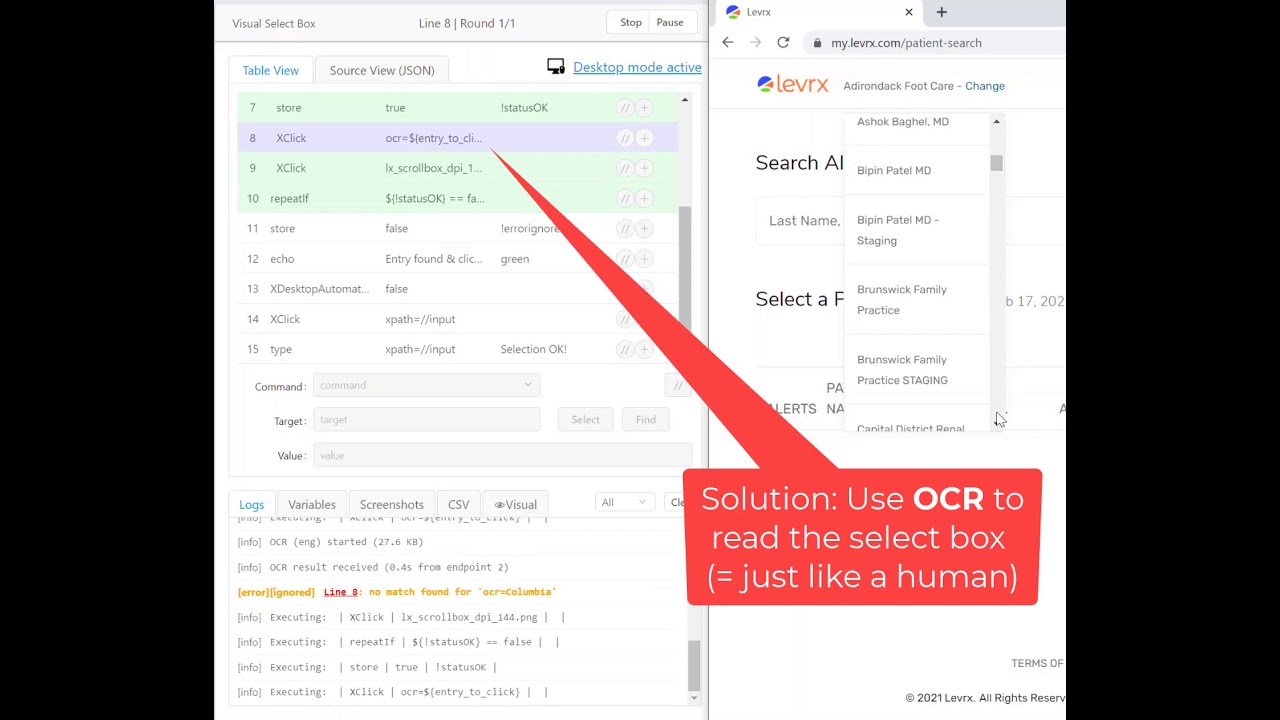Click the Desktop mode active link

[637, 67]
